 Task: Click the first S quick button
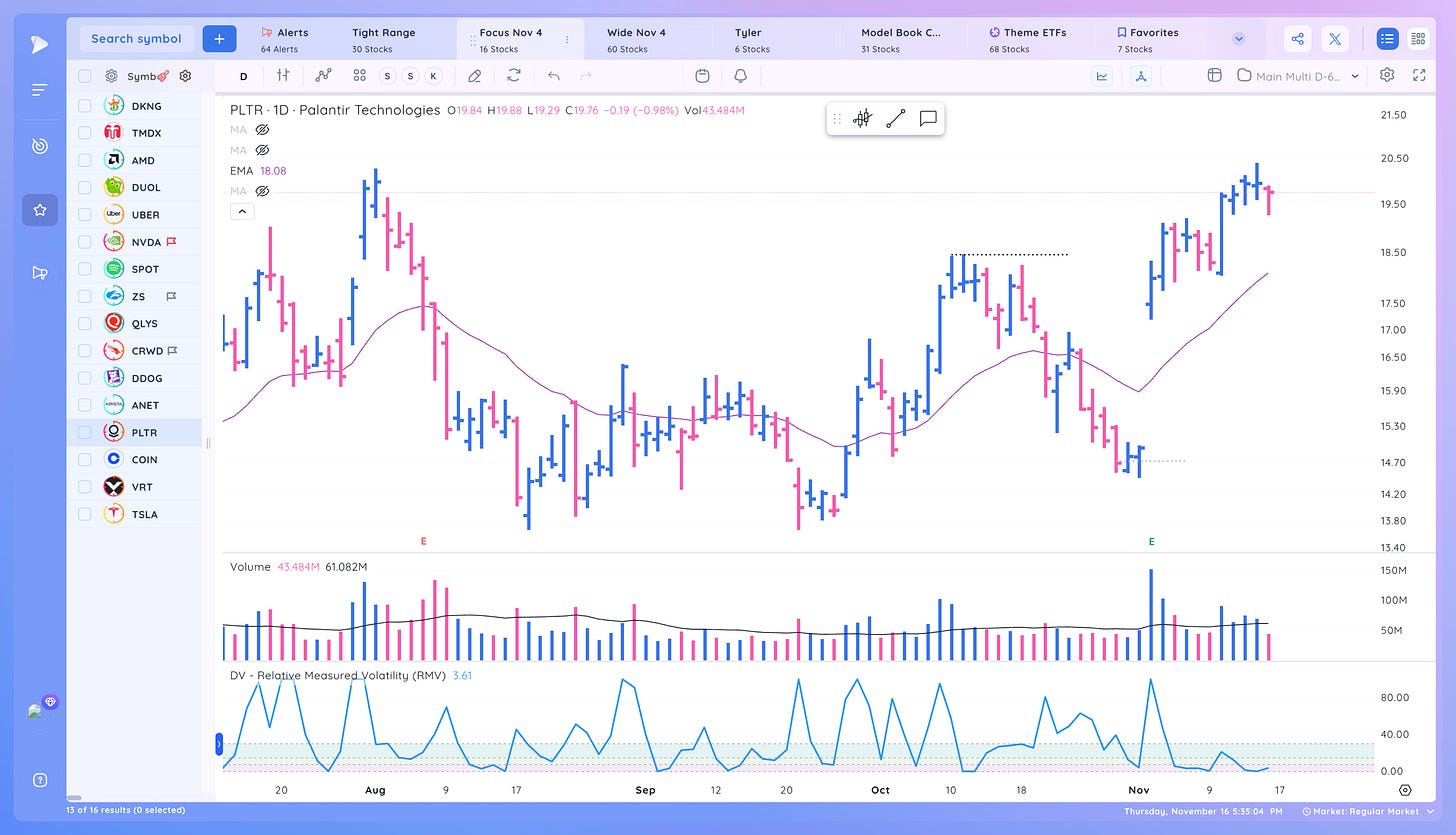point(387,75)
